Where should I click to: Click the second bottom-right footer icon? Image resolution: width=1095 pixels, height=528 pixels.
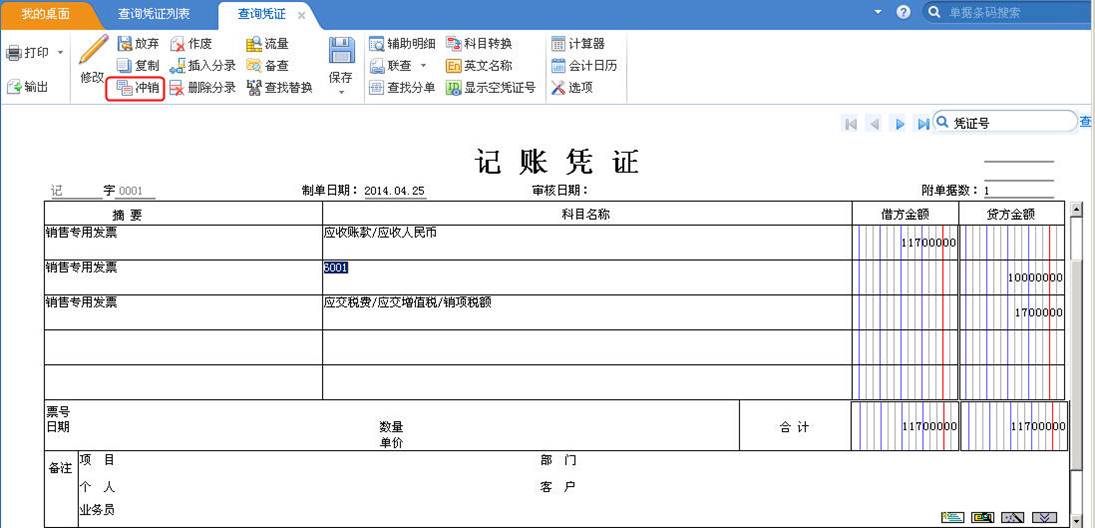(x=983, y=517)
